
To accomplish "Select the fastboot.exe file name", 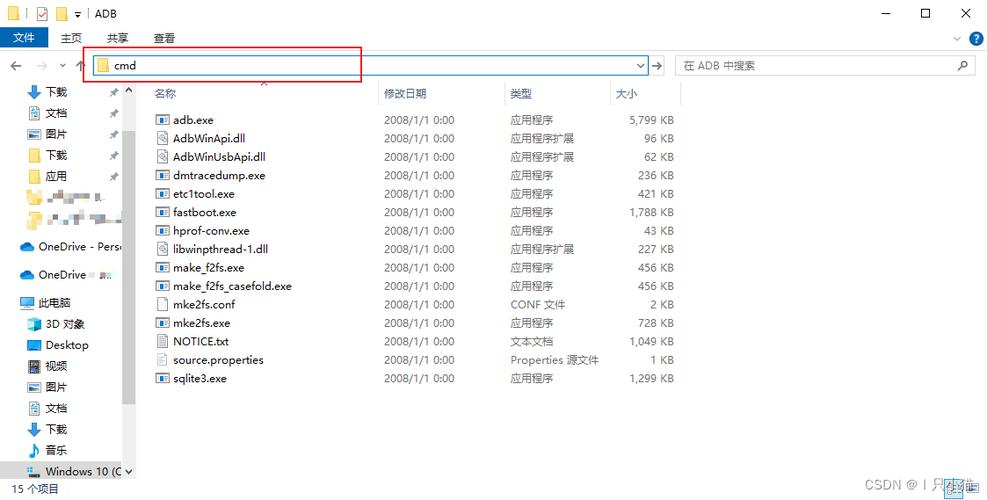I will click(205, 212).
